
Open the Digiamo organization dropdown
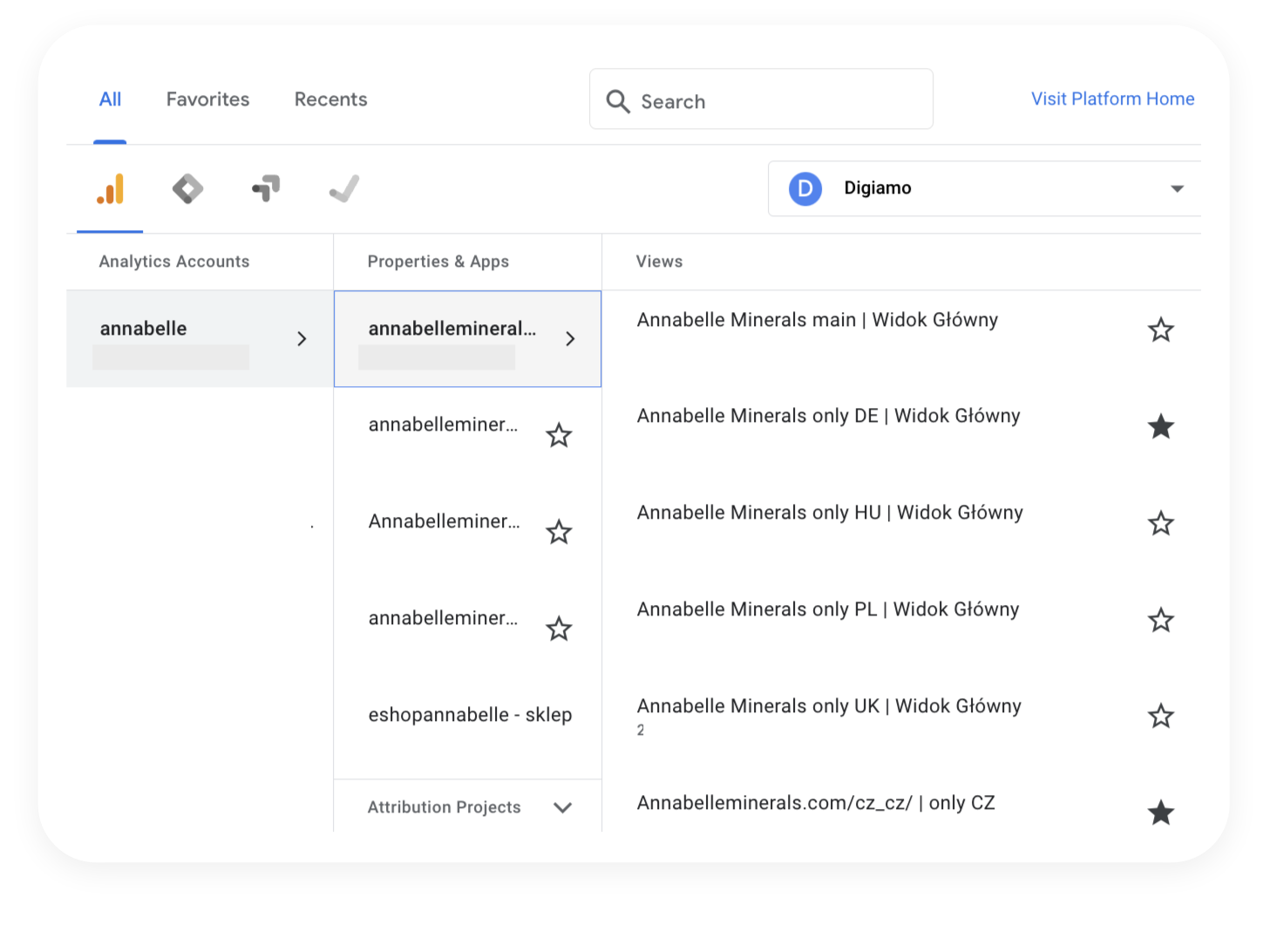(x=1176, y=188)
